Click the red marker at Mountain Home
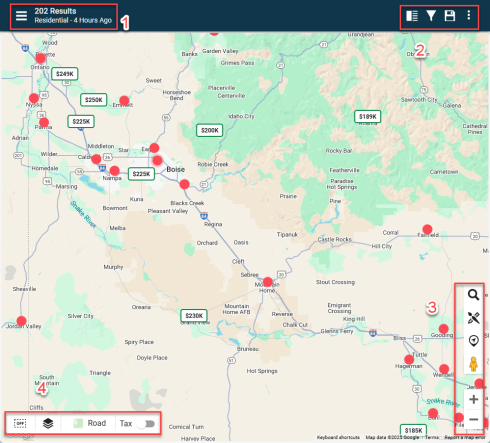 pyautogui.click(x=268, y=282)
